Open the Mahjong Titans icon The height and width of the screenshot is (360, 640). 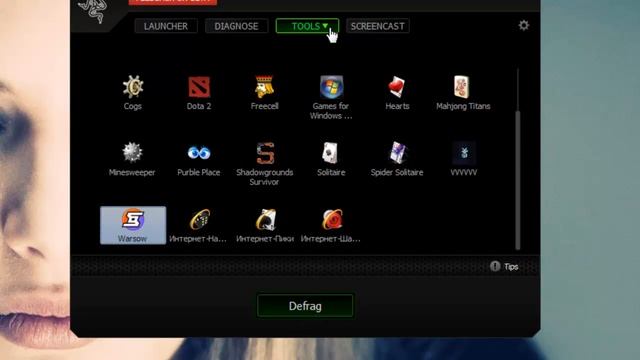pyautogui.click(x=462, y=87)
